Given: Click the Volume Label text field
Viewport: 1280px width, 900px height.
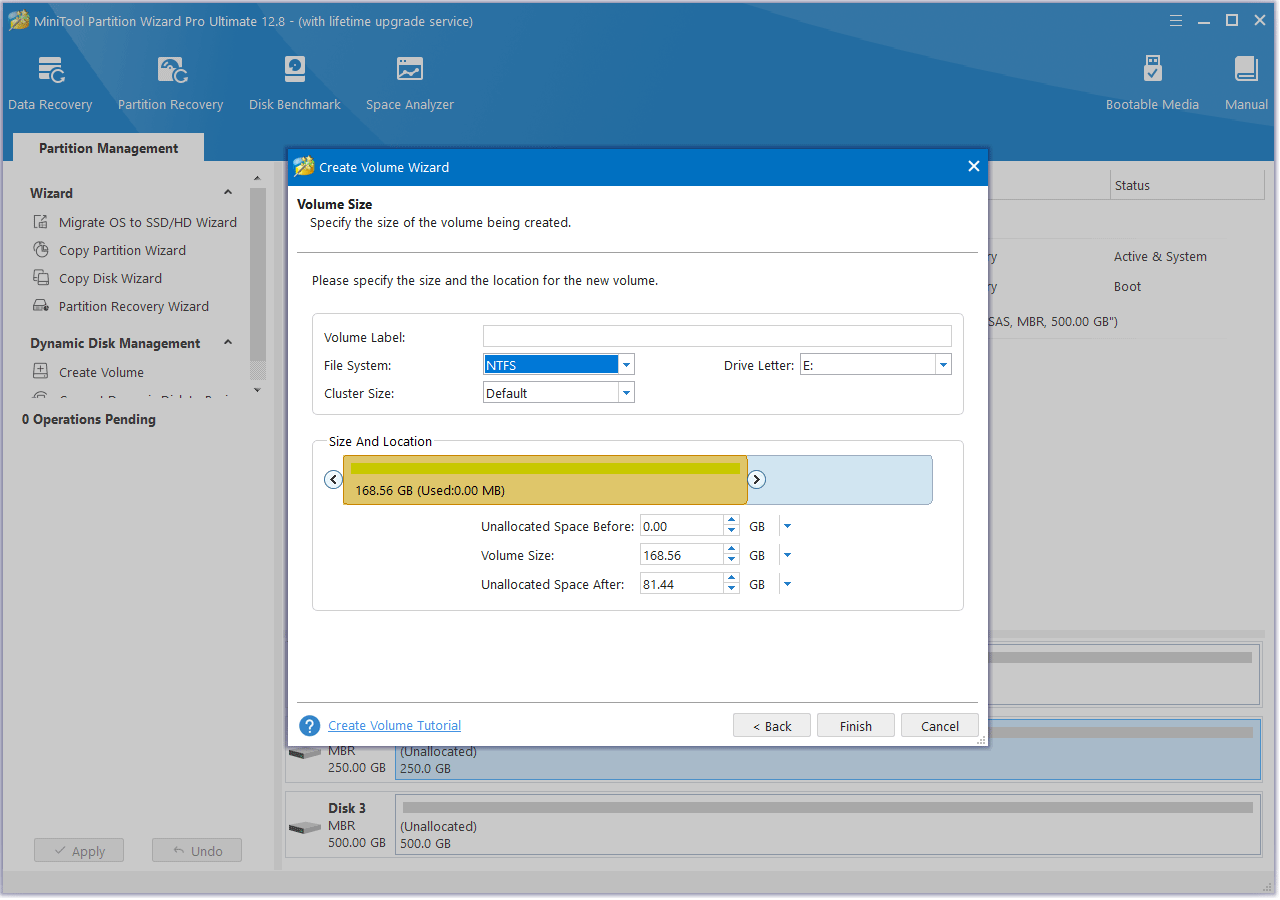Looking at the screenshot, I should pyautogui.click(x=717, y=336).
